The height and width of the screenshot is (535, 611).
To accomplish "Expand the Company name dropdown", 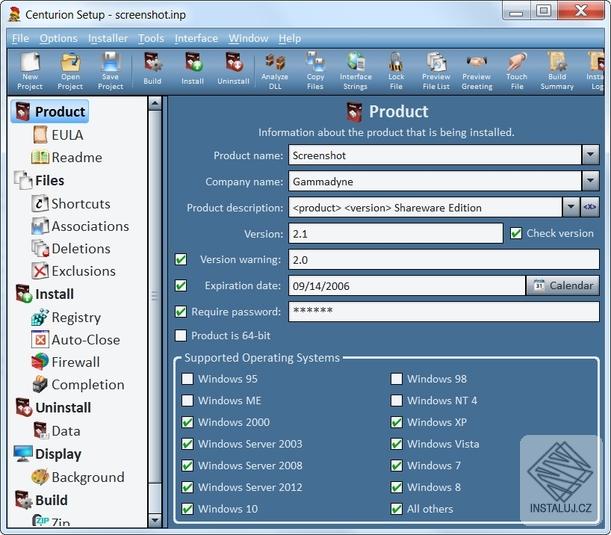I will (x=590, y=181).
